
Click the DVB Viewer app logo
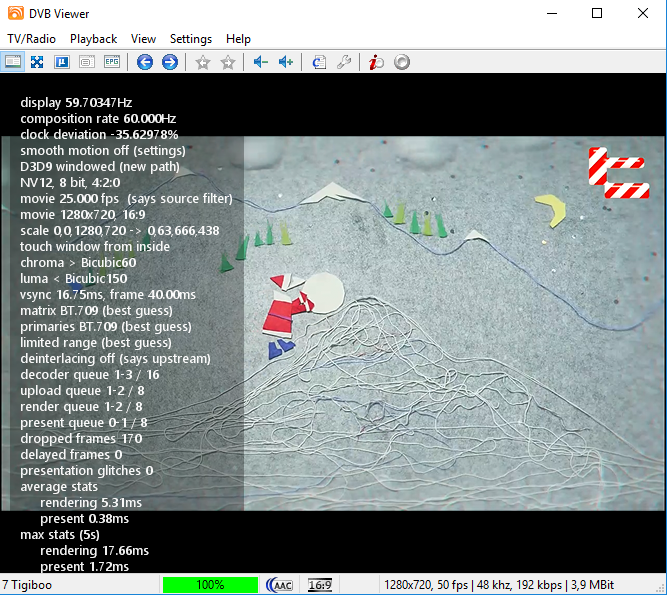point(16,13)
